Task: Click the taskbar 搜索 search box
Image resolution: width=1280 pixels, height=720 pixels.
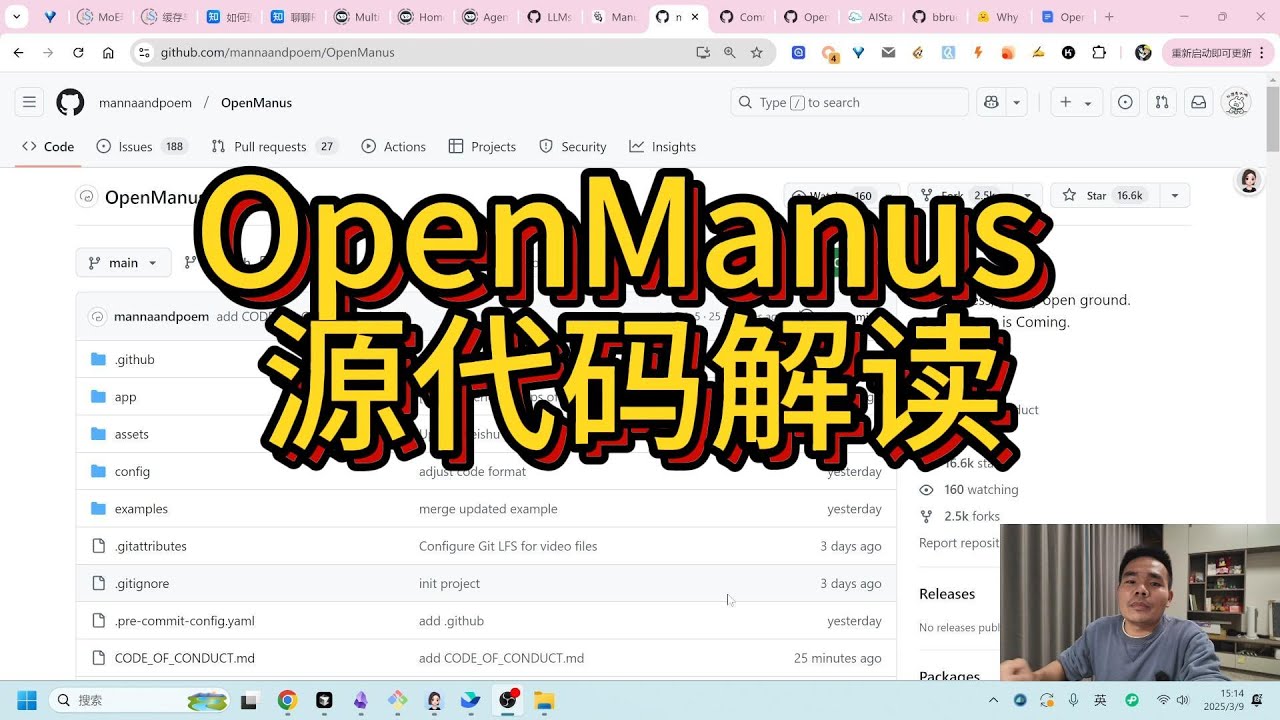Action: pyautogui.click(x=141, y=700)
